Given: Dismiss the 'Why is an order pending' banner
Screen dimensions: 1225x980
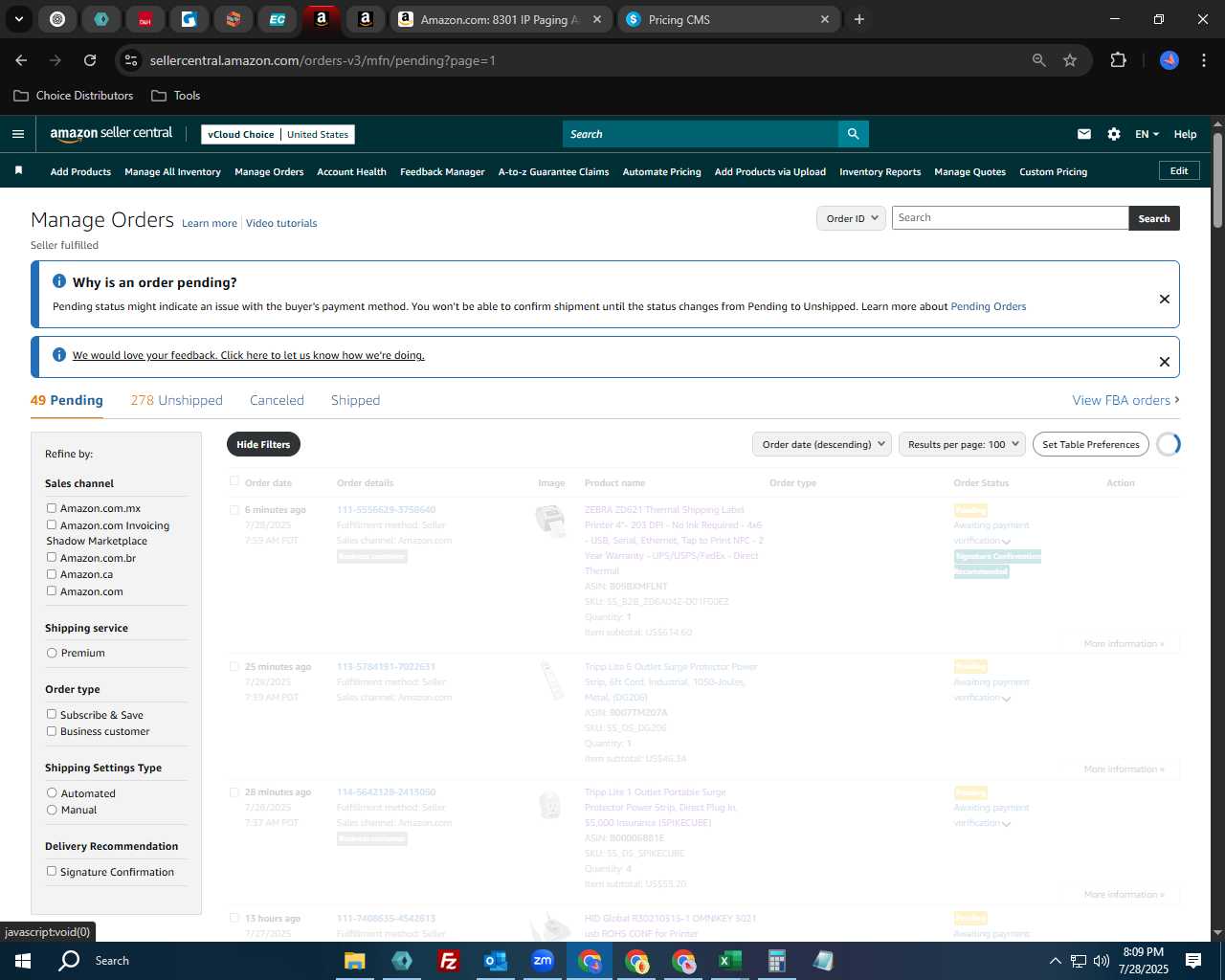Looking at the screenshot, I should click(1165, 299).
